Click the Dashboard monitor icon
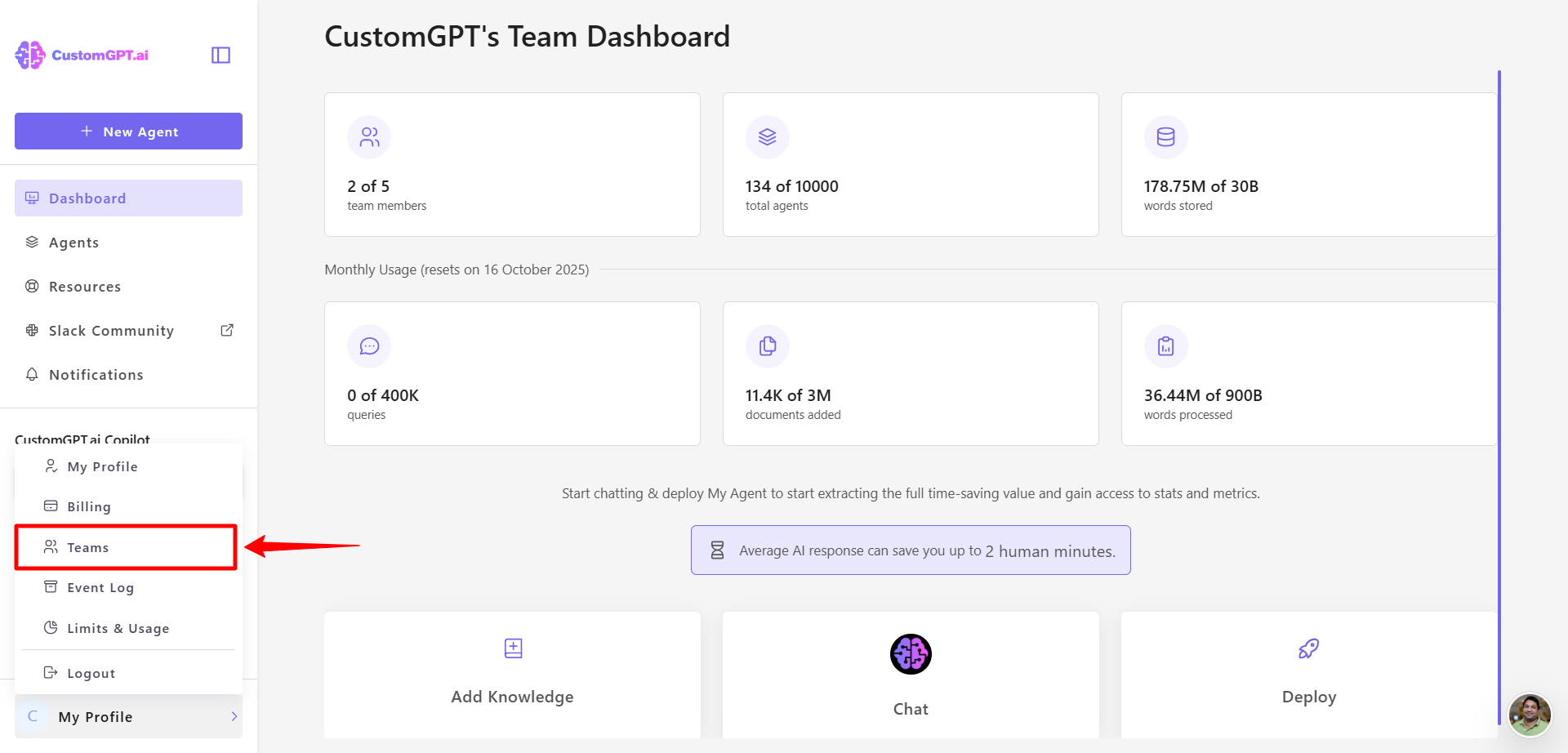The image size is (1568, 753). 32,198
